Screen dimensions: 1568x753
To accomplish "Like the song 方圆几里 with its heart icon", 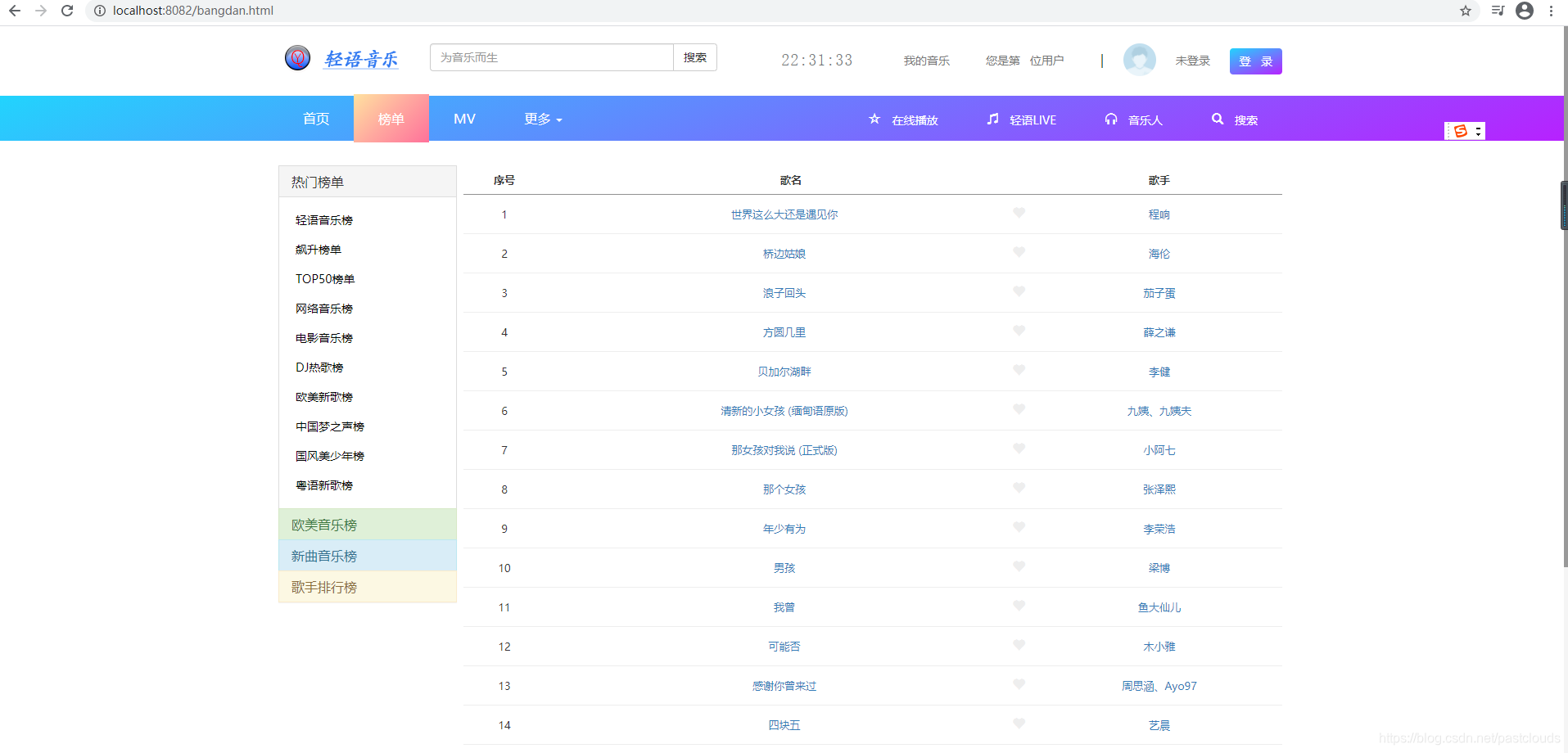I will point(1019,331).
